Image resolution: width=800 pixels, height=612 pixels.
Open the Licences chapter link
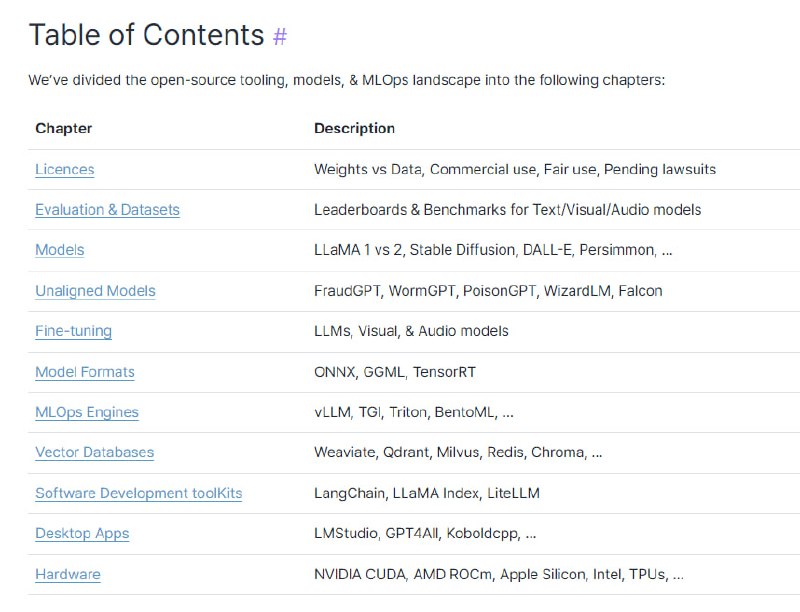point(65,169)
